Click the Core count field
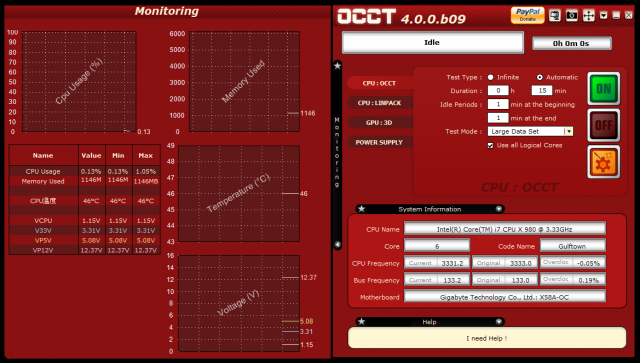Viewport: 640px width, 363px height. (x=437, y=246)
